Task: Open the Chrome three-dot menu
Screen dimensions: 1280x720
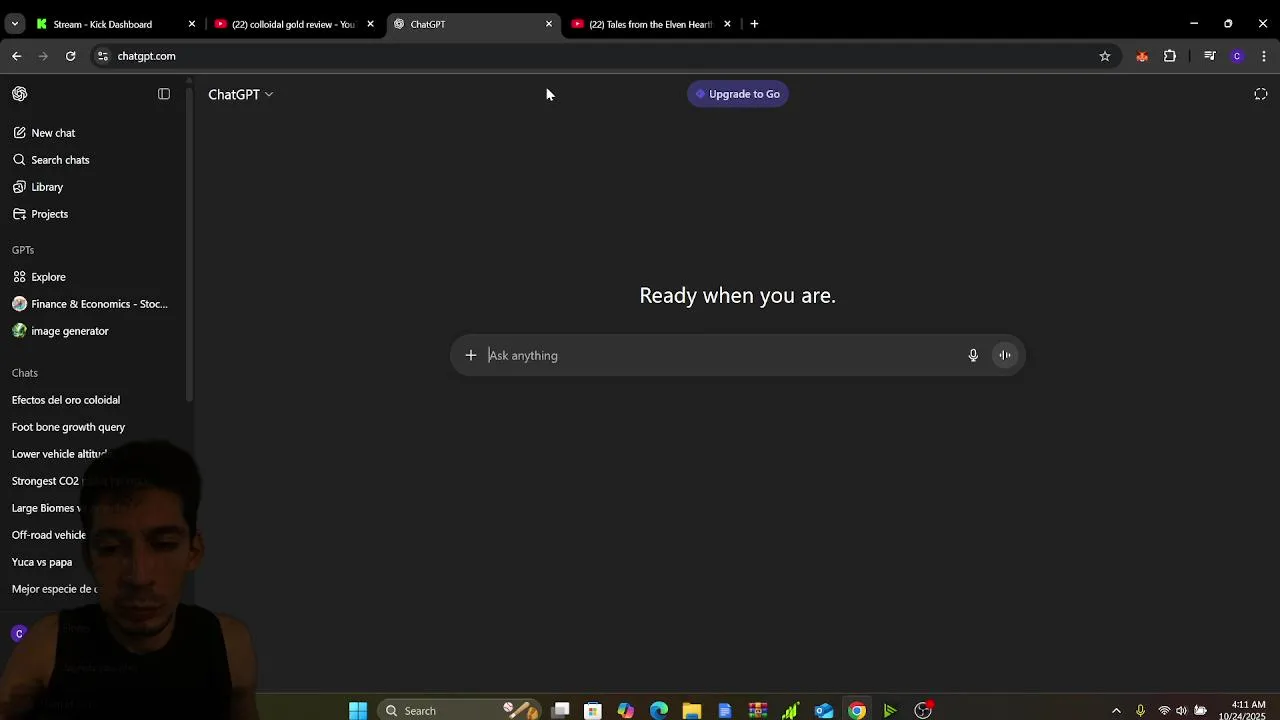Action: pyautogui.click(x=1264, y=56)
